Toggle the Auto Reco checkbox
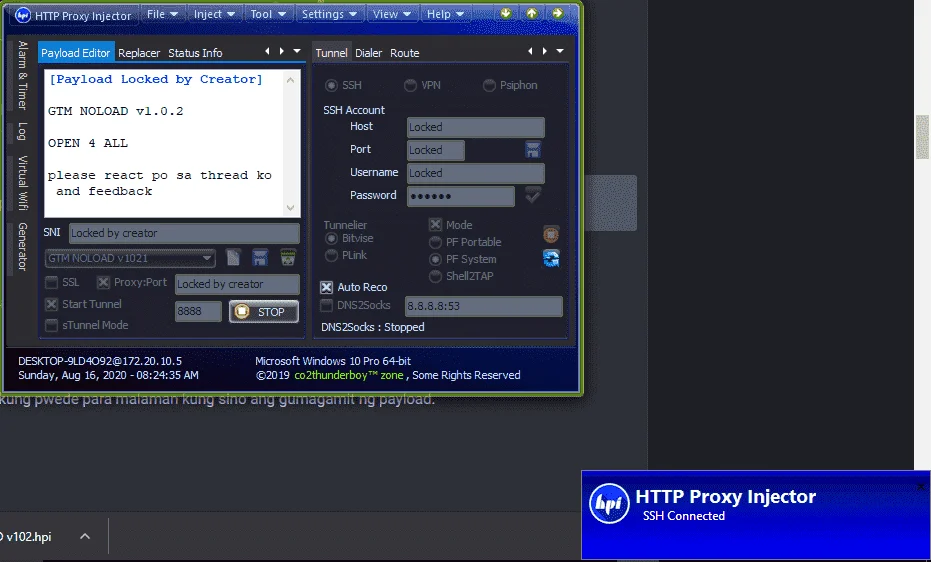This screenshot has width=931, height=562. pyautogui.click(x=327, y=287)
